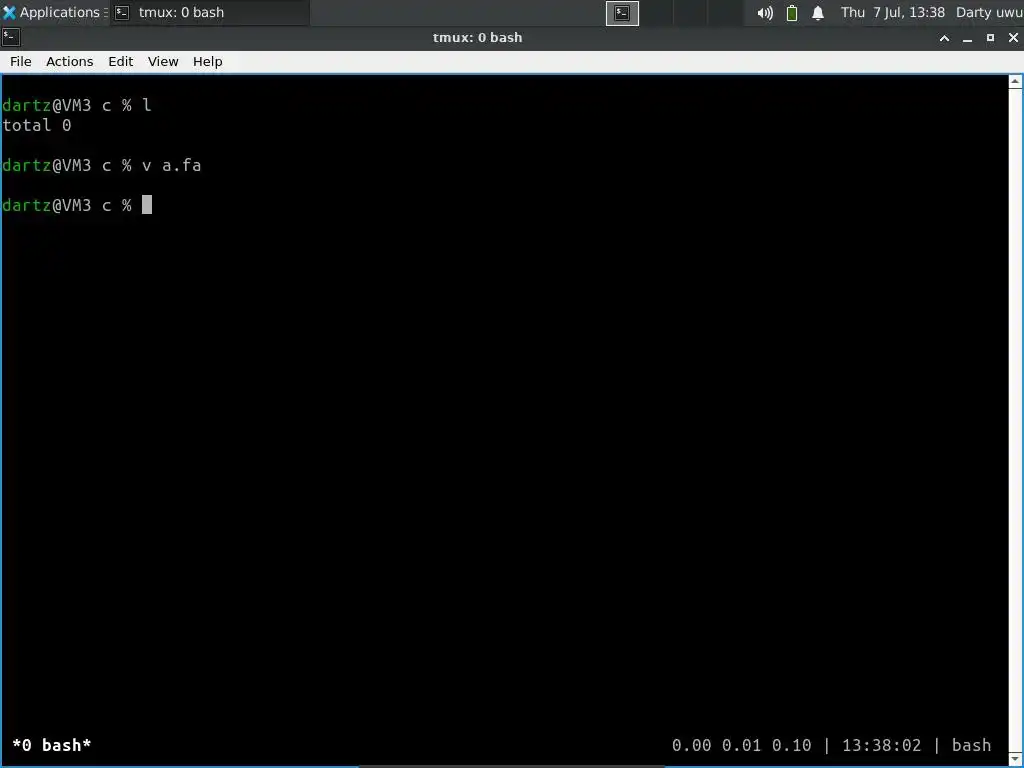The height and width of the screenshot is (768, 1024).
Task: Click the load average 0.00 0.01 0.10
Action: [x=741, y=745]
